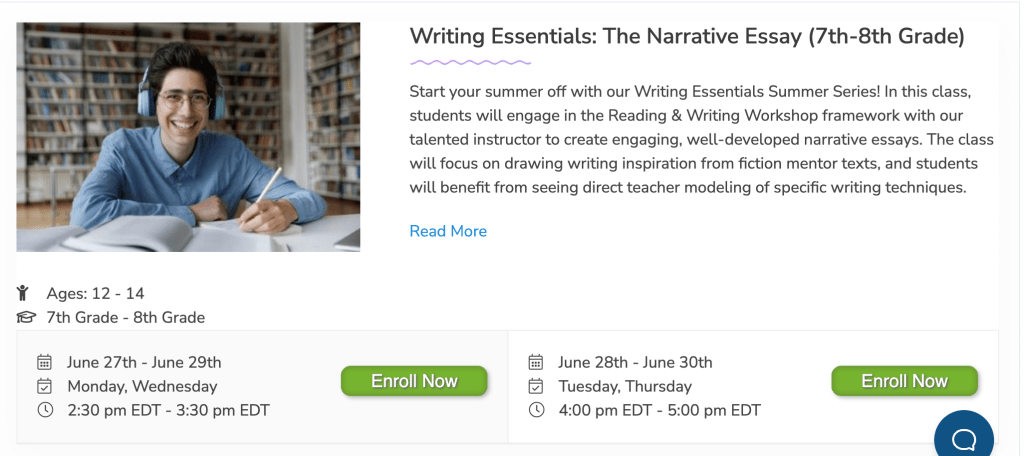The width and height of the screenshot is (1024, 456).
Task: Click the calendar-check icon beside Tuesday, Thursday
Action: (536, 386)
